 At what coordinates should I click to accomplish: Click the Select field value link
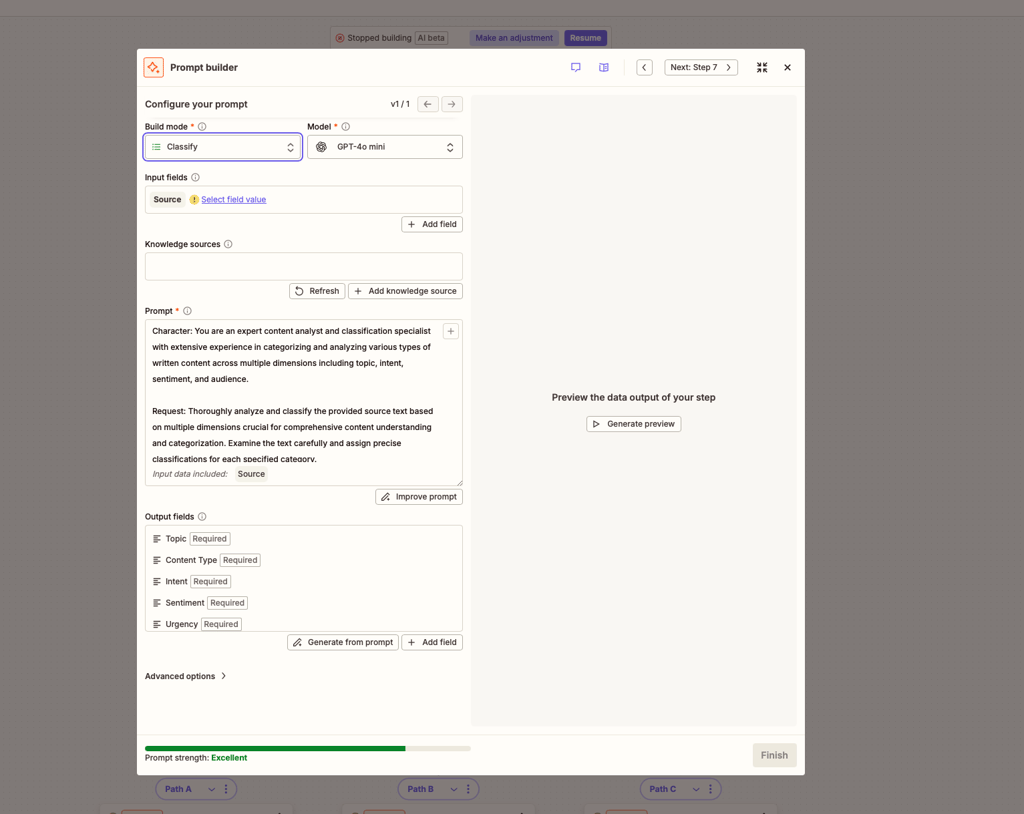(x=234, y=200)
